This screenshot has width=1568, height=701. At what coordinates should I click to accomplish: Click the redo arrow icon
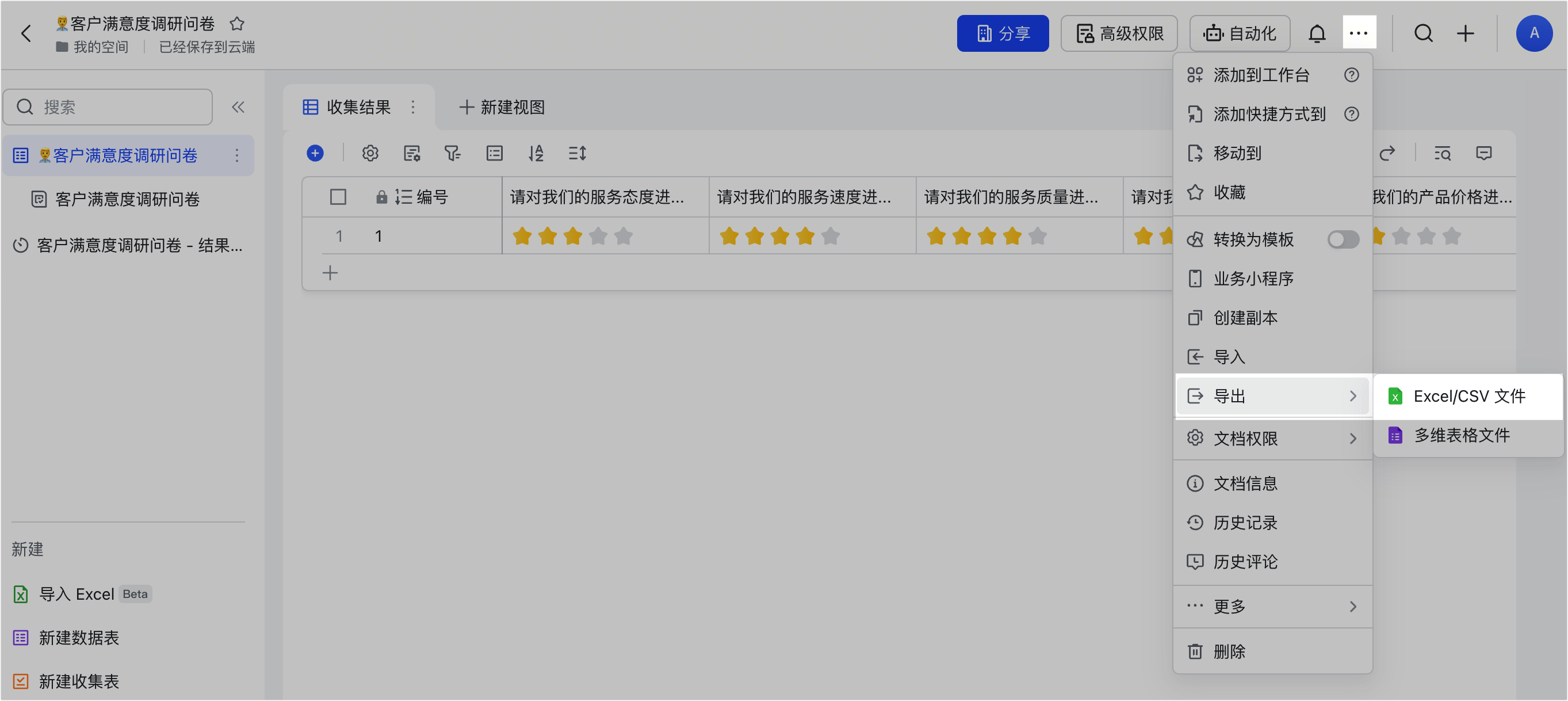coord(1387,154)
